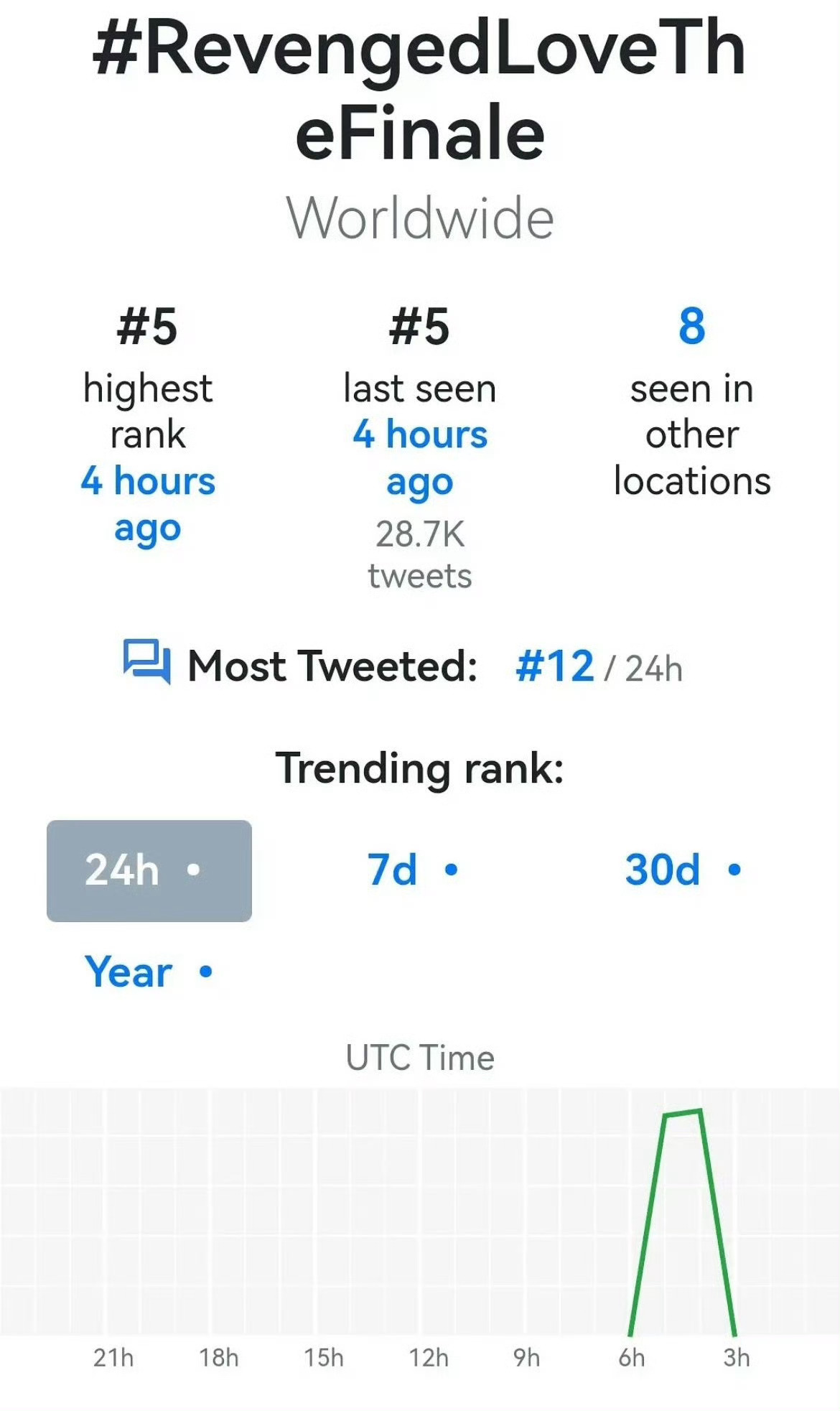The height and width of the screenshot is (1411, 840).
Task: Click the dot beside the 7d tab
Action: 451,870
